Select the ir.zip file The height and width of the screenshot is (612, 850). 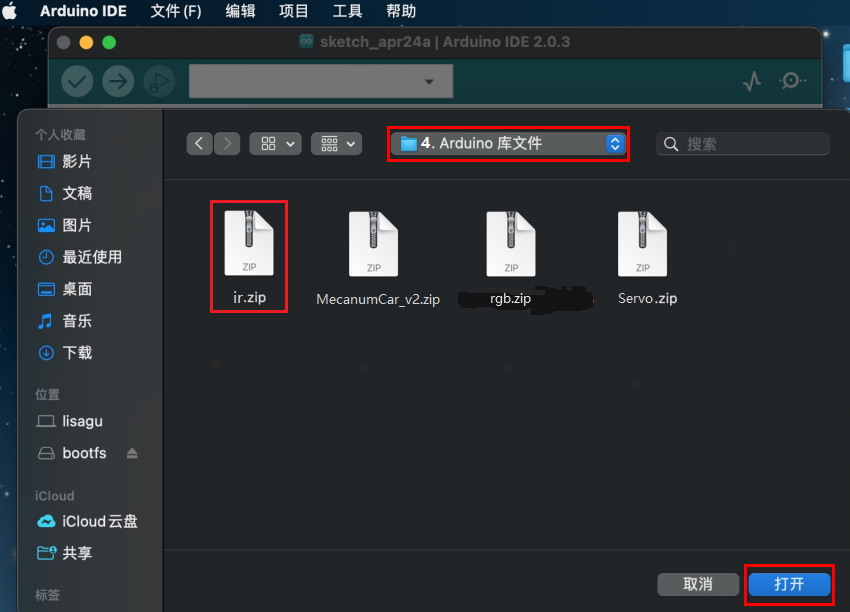coord(249,257)
